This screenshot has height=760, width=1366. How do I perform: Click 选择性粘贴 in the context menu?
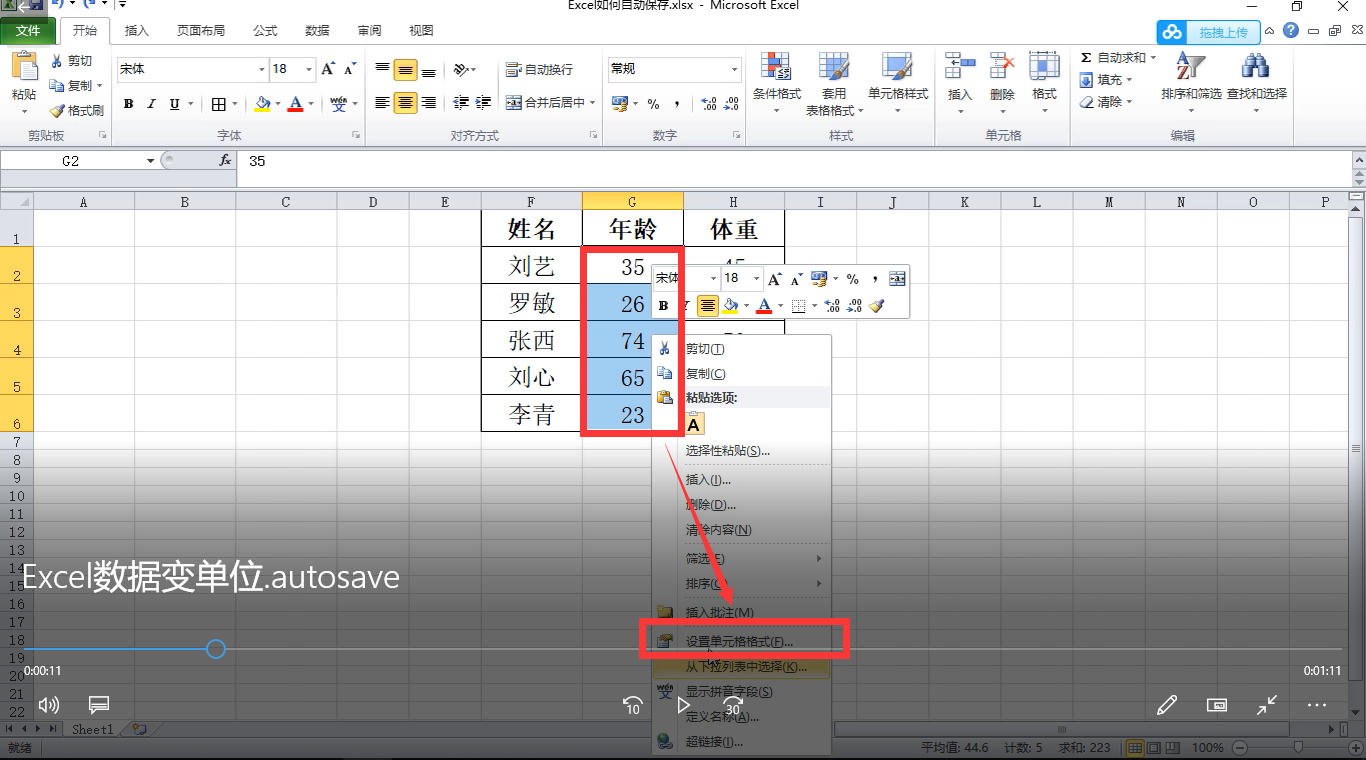pyautogui.click(x=727, y=451)
